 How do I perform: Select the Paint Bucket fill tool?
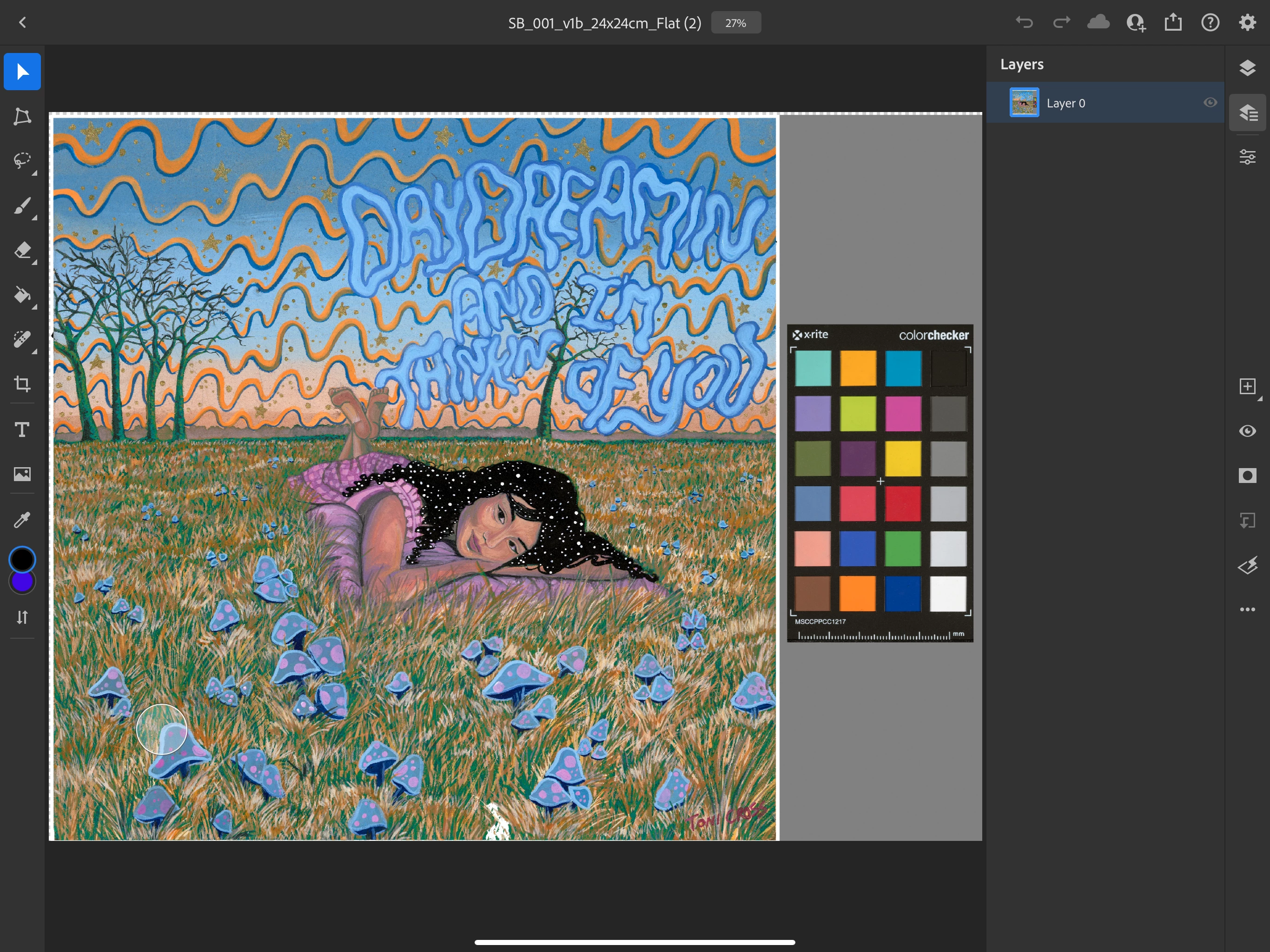coord(22,295)
